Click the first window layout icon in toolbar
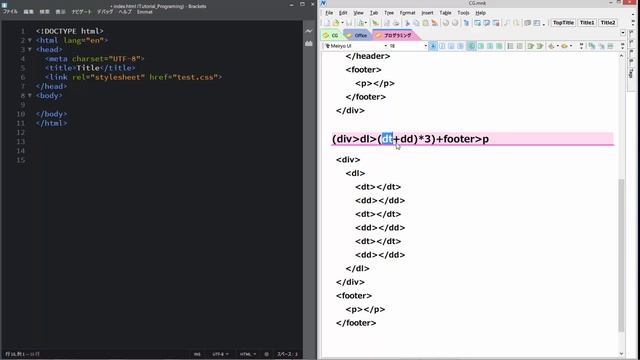640x360 pixels. tap(477, 23)
